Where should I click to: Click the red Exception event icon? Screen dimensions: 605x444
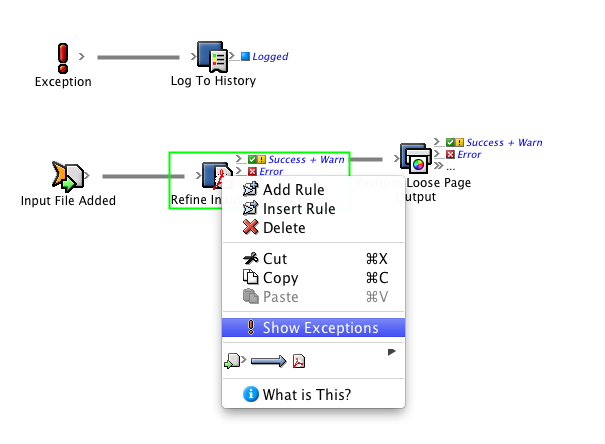pos(63,57)
